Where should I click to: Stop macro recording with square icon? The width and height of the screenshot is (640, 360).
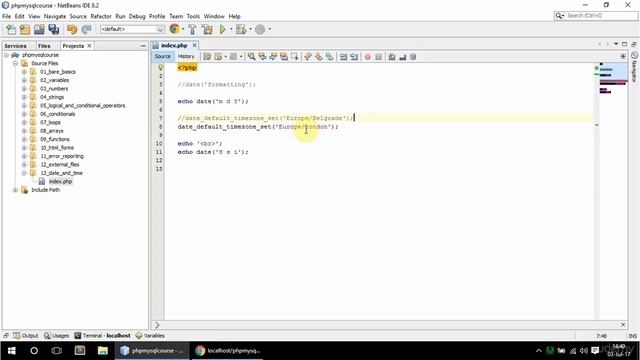pyautogui.click(x=378, y=57)
